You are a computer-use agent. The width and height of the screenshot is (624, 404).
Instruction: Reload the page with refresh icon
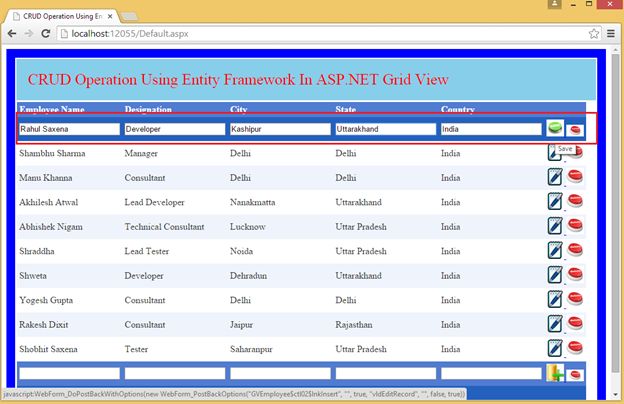[x=46, y=33]
